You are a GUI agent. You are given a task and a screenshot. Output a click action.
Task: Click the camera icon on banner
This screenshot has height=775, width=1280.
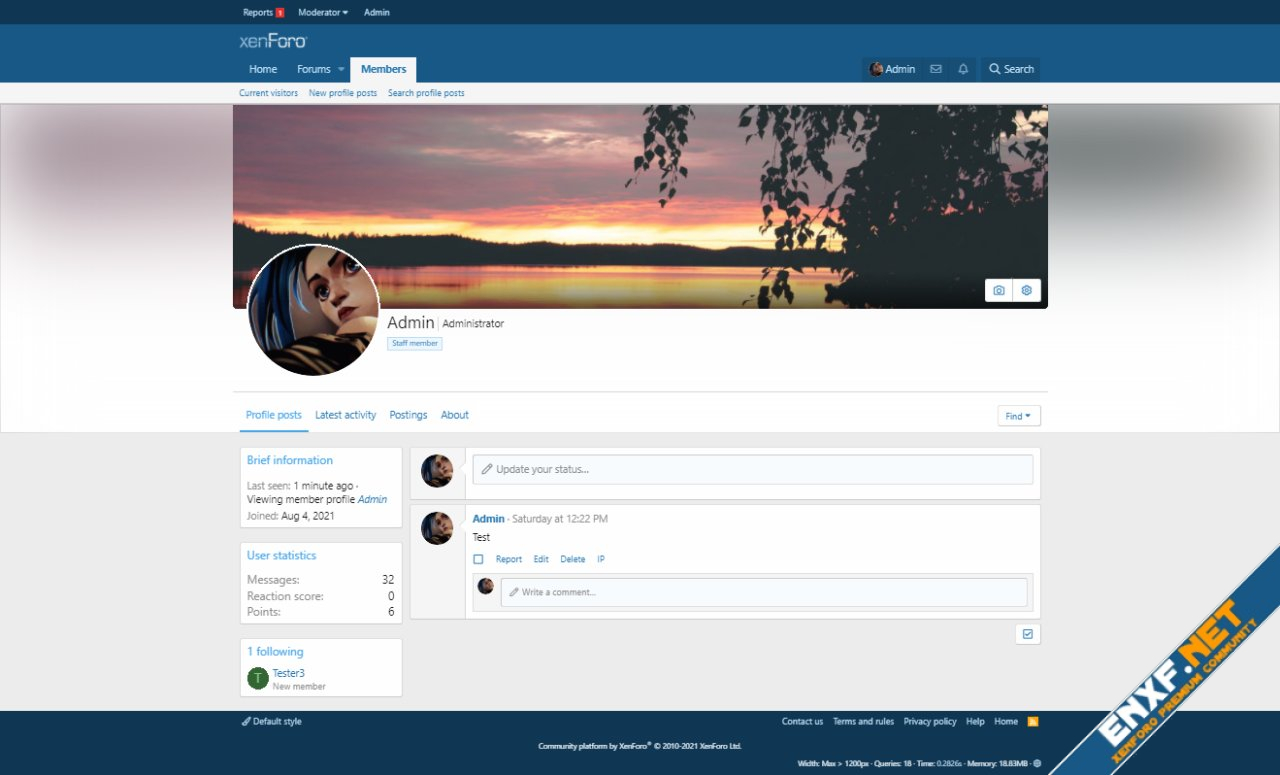pos(998,290)
